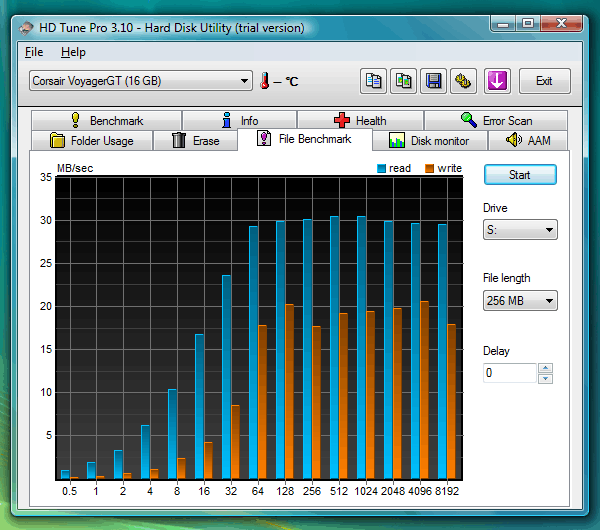
Task: Minimize the HD Tune Pro window
Action: 503,24
